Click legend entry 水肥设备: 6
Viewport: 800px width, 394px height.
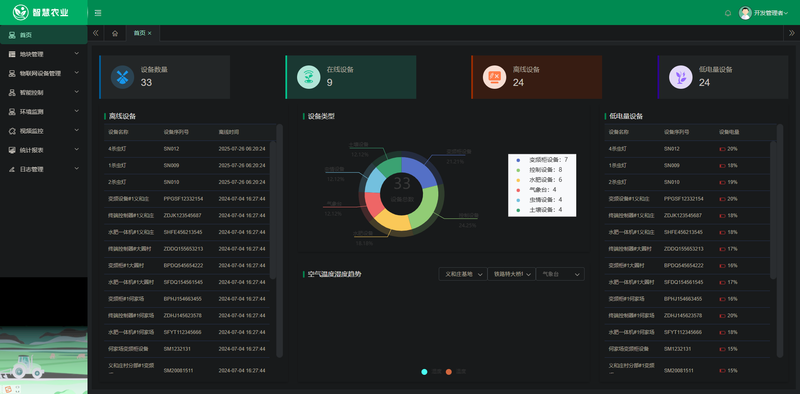[x=539, y=180]
